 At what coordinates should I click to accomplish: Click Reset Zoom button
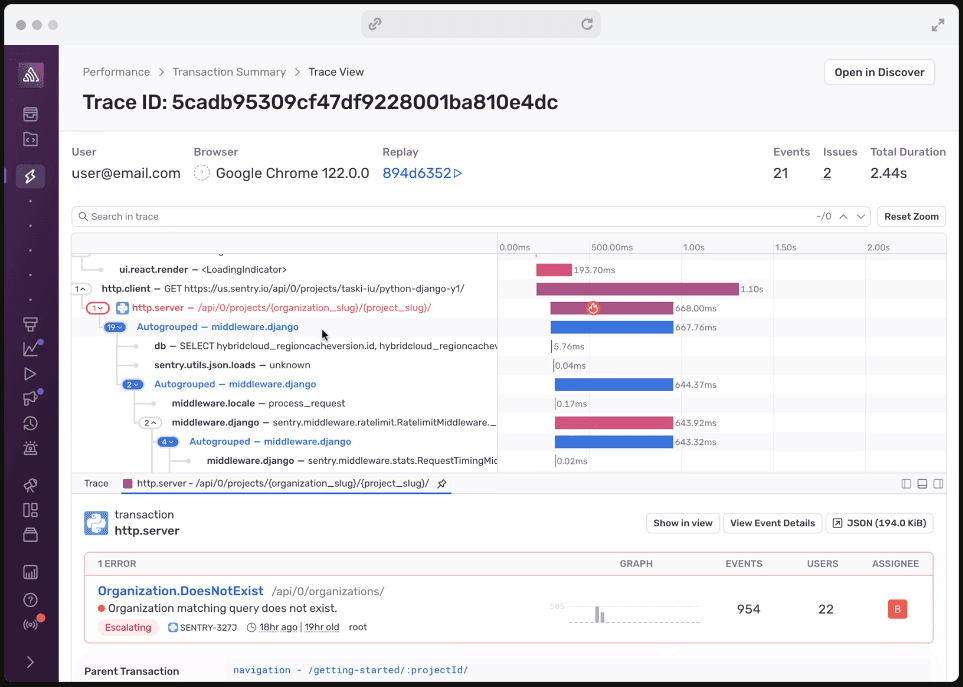point(911,217)
